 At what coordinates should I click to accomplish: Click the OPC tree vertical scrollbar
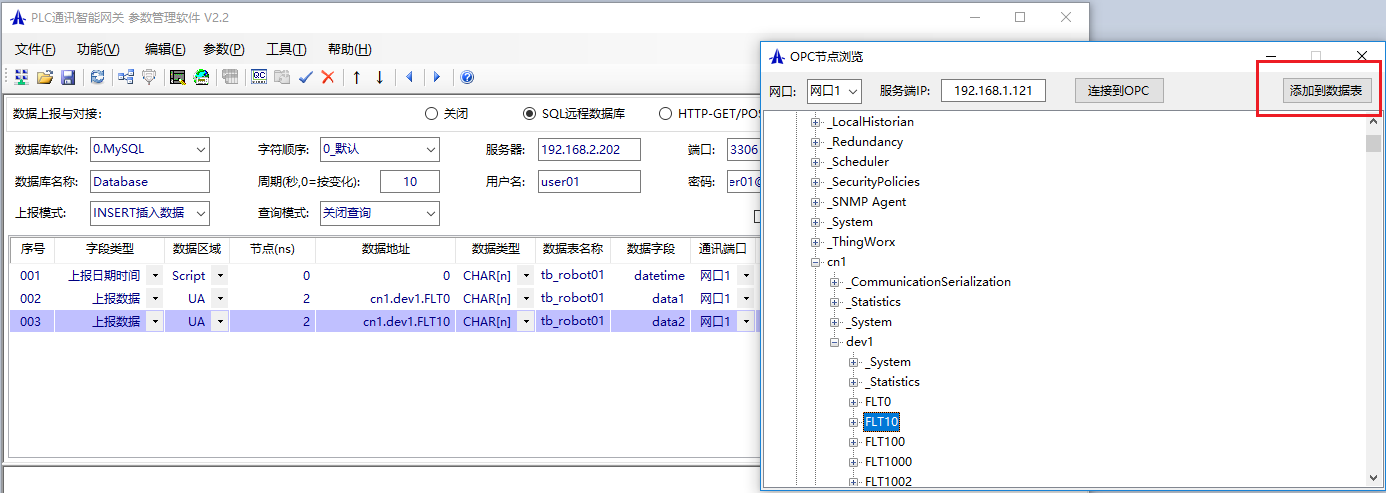pos(1373,300)
